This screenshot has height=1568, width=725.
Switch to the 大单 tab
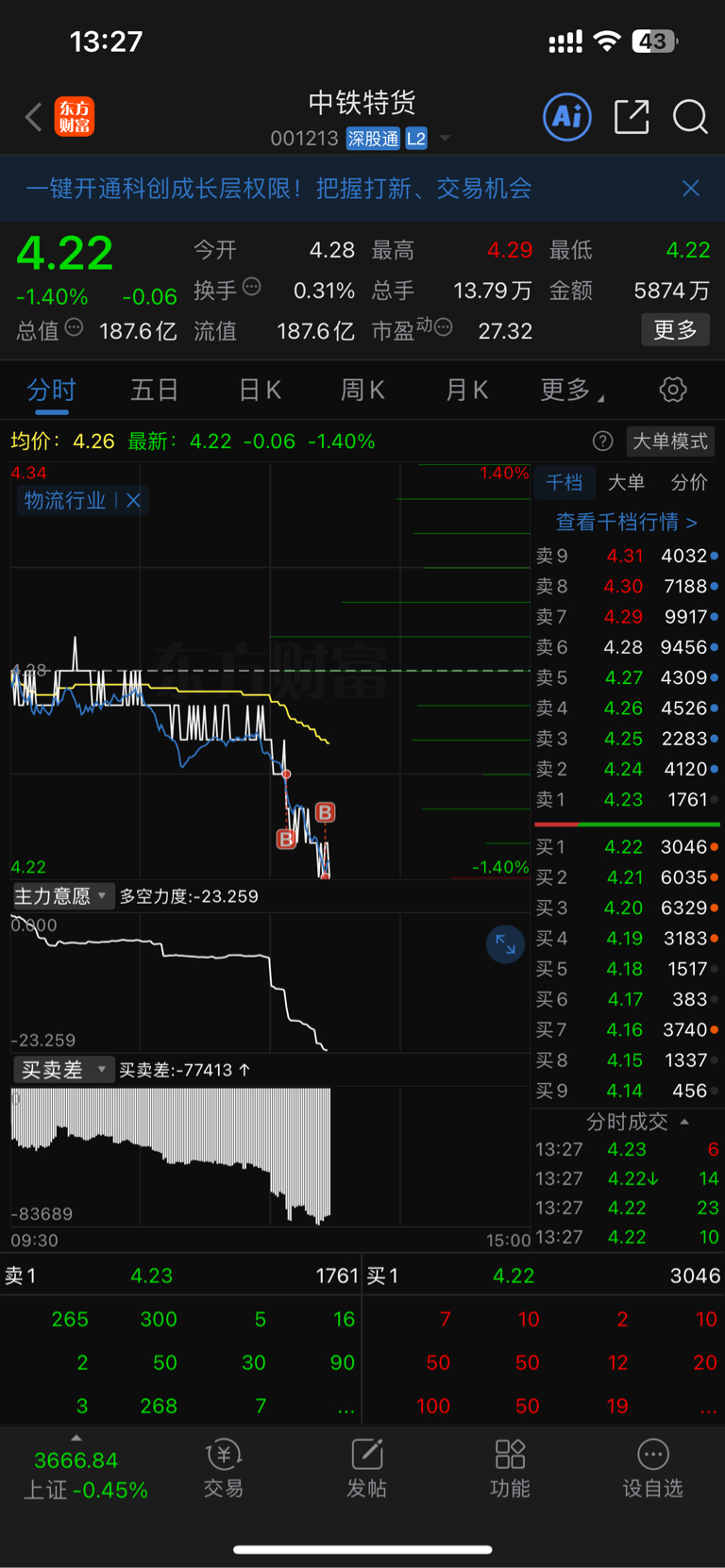tap(626, 482)
